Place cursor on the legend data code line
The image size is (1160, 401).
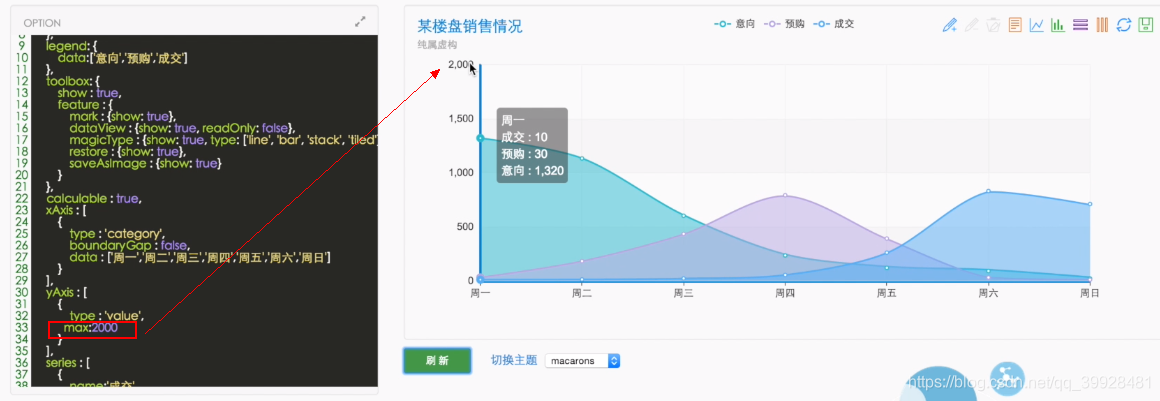click(121, 57)
